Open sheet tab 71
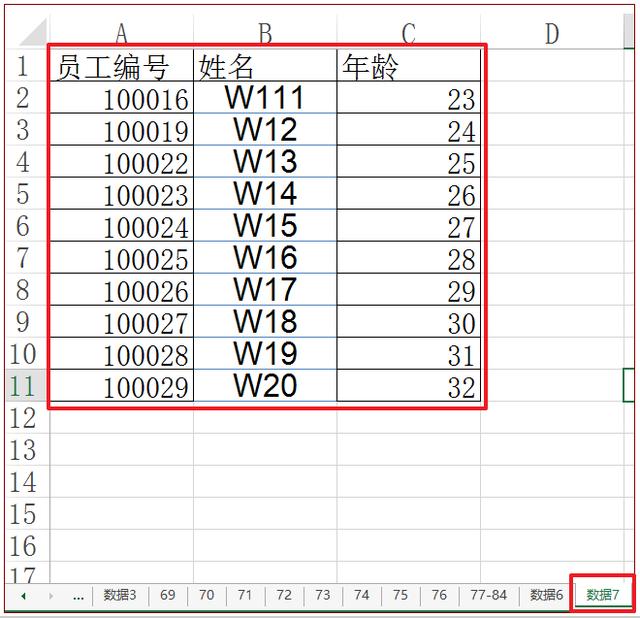 [245, 595]
